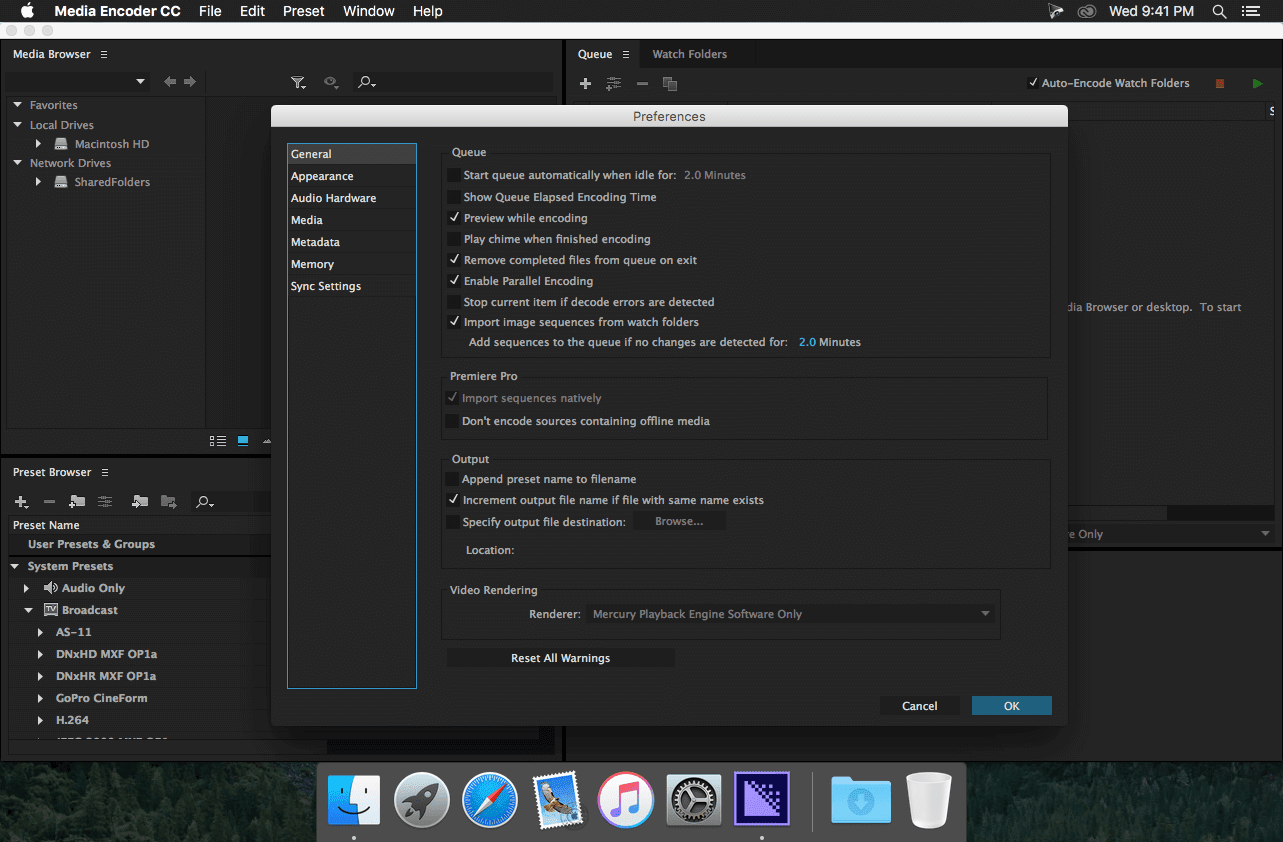Add a source to the encoding queue
Image resolution: width=1283 pixels, height=842 pixels.
tap(585, 83)
